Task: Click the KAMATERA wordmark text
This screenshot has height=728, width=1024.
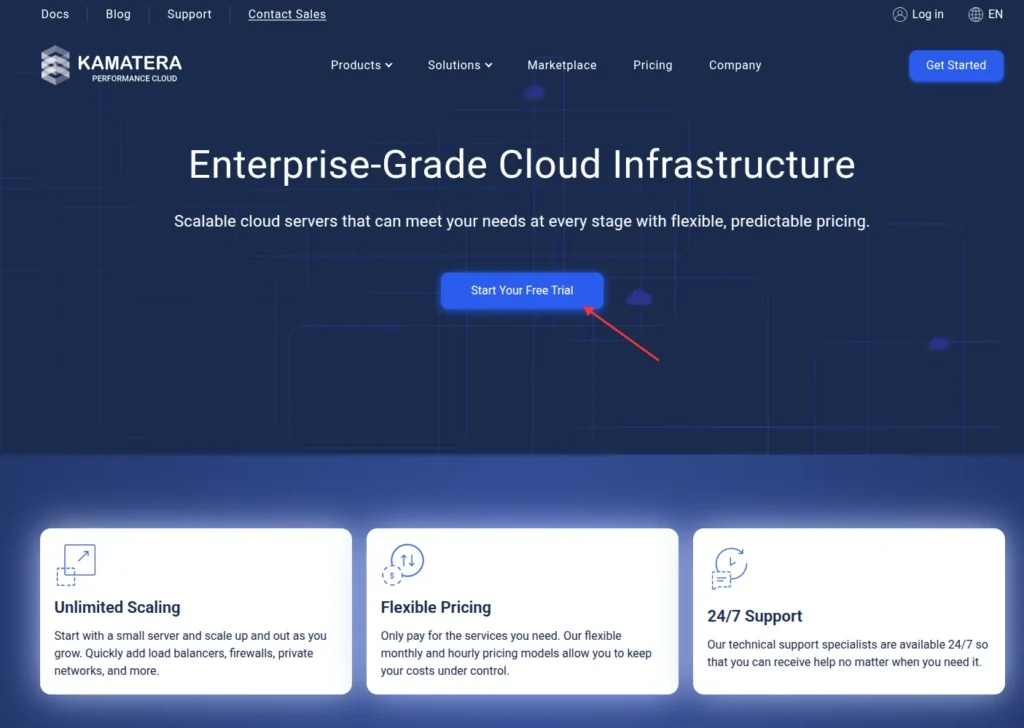Action: [129, 63]
